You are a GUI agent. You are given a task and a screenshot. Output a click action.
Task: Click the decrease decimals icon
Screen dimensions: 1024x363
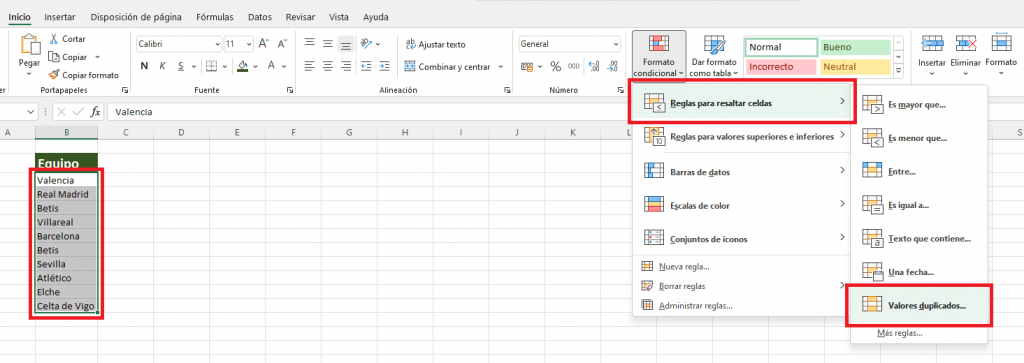pos(613,66)
